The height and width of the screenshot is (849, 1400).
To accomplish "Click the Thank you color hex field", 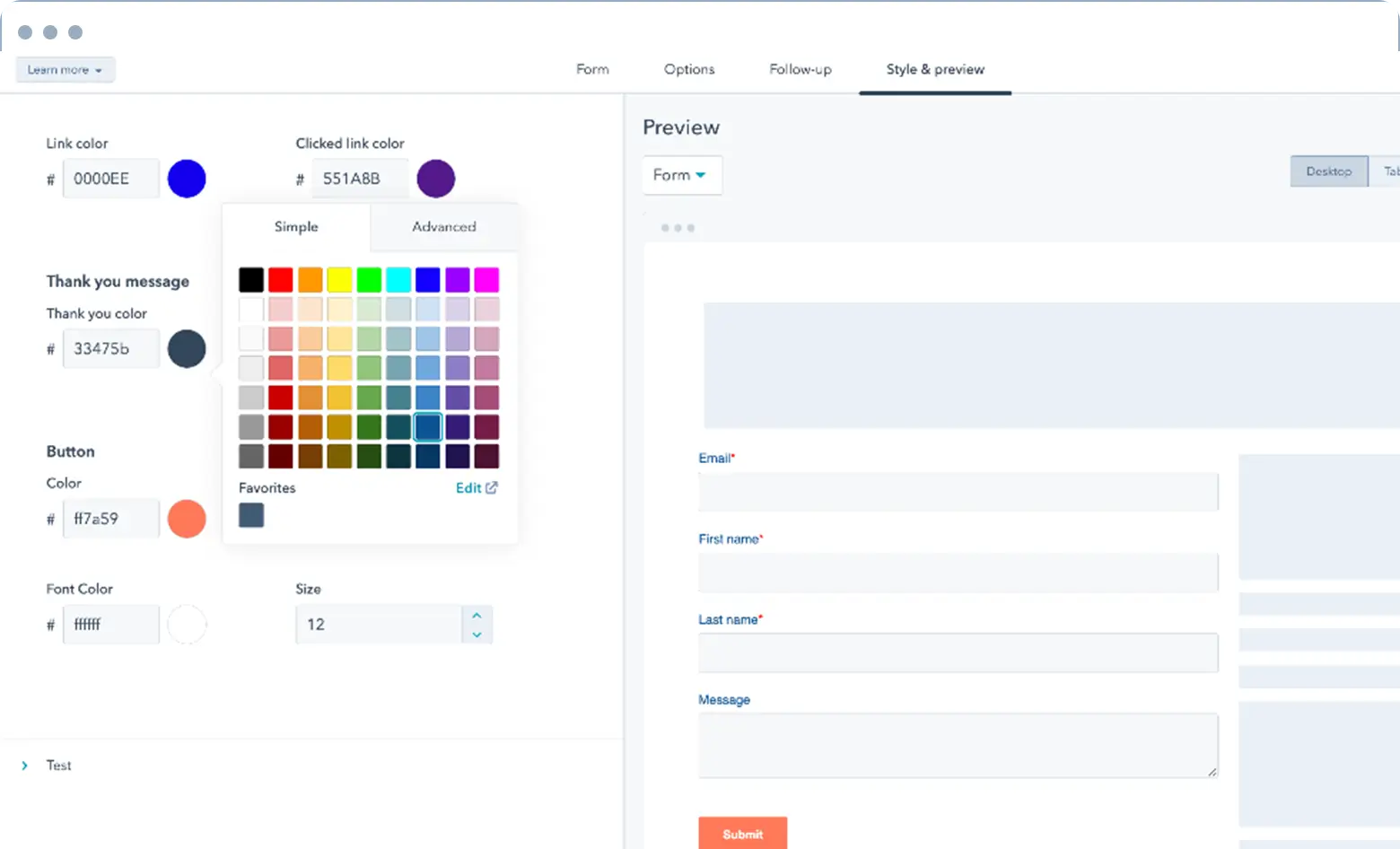I will tap(110, 348).
